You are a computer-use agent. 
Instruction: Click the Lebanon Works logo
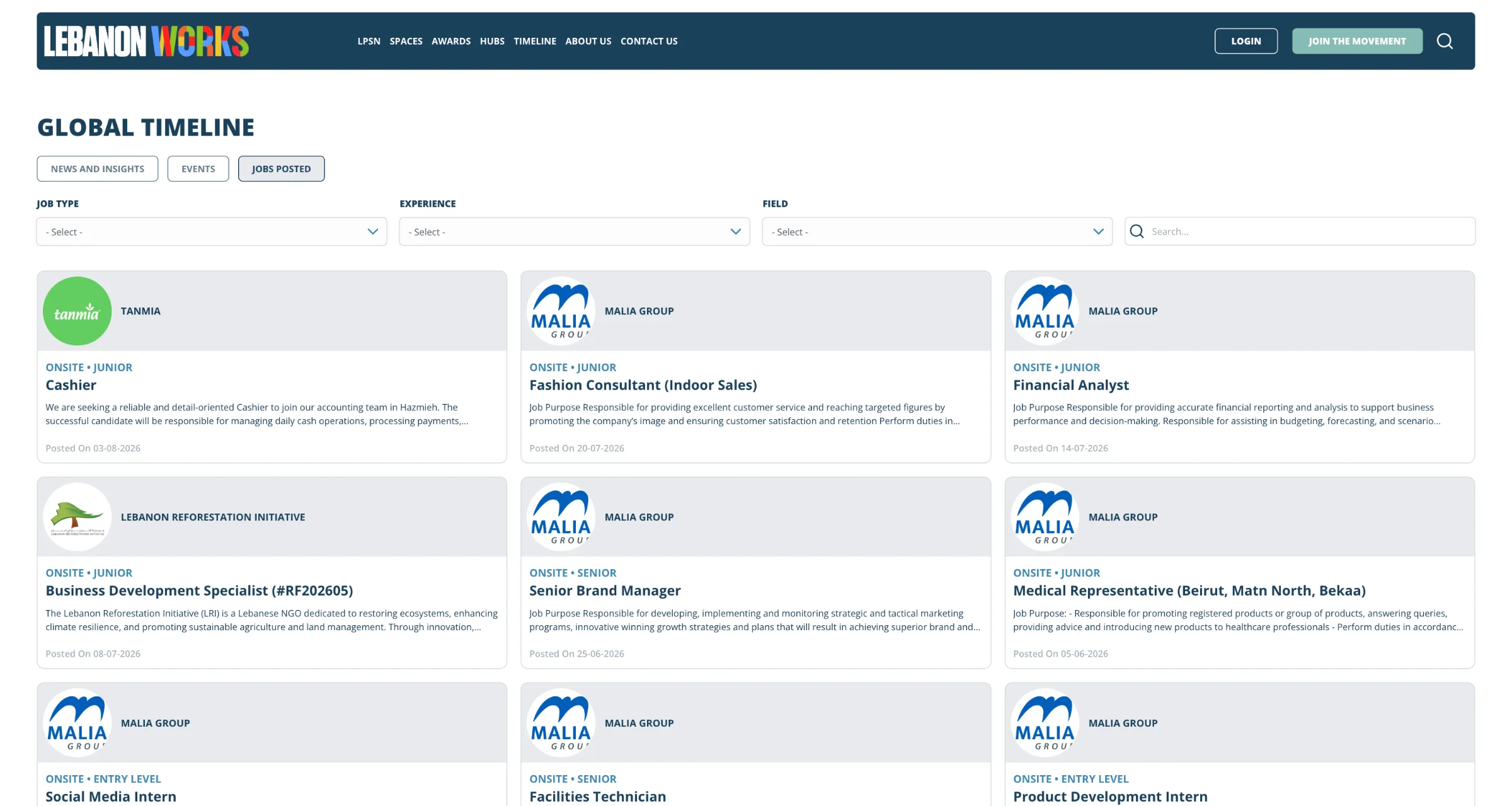pos(146,41)
